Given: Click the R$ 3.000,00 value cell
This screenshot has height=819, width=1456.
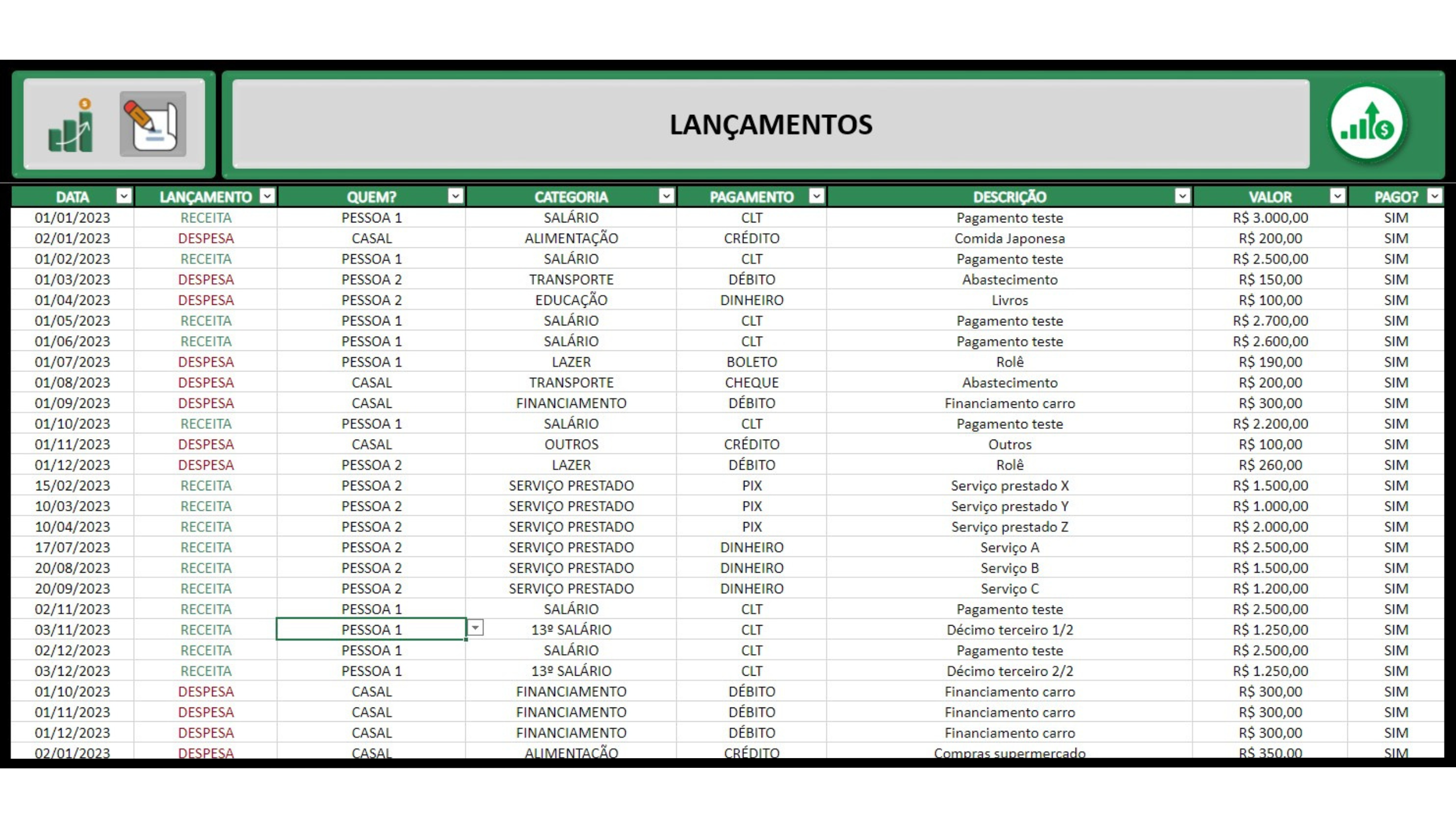Looking at the screenshot, I should (x=1270, y=218).
